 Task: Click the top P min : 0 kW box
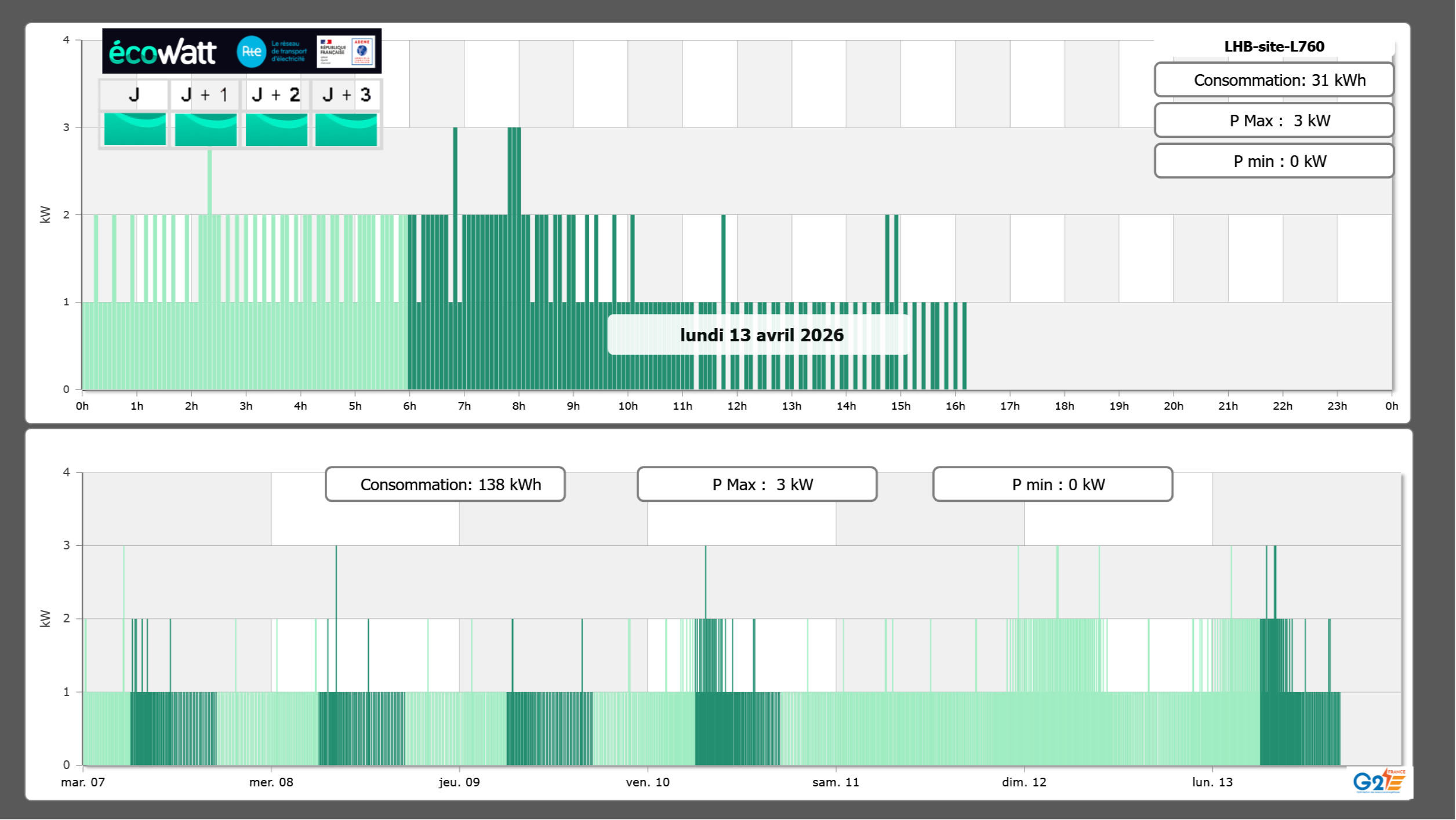[x=1274, y=161]
